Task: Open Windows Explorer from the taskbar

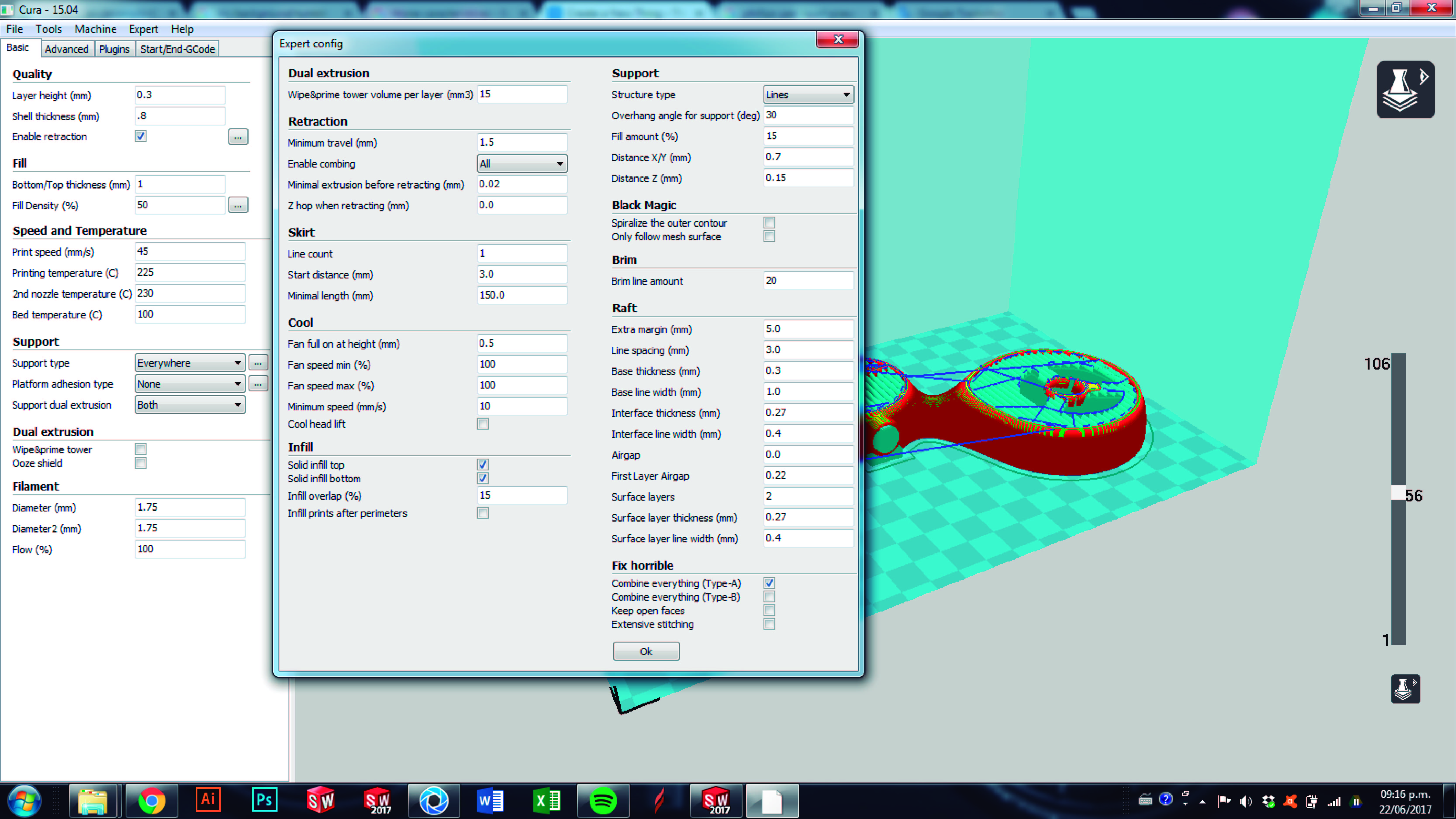Action: (x=93, y=801)
